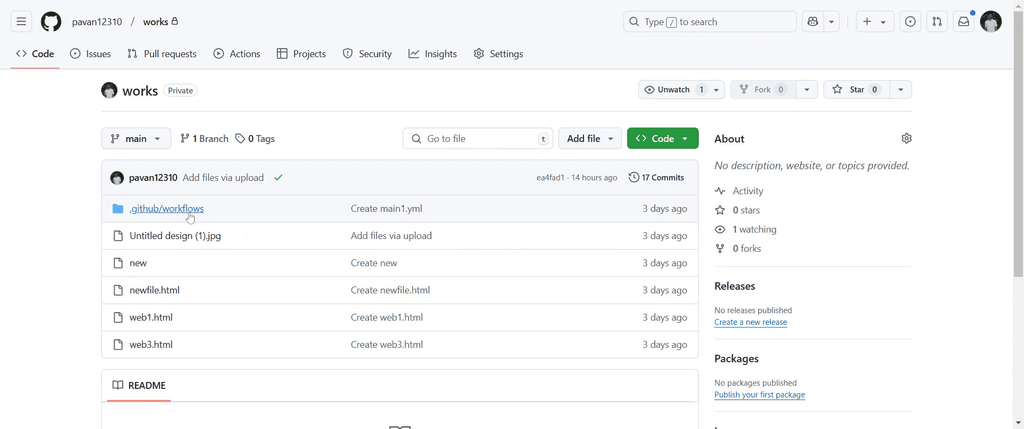
Task: Open Create main1.yml commit message
Action: [388, 208]
